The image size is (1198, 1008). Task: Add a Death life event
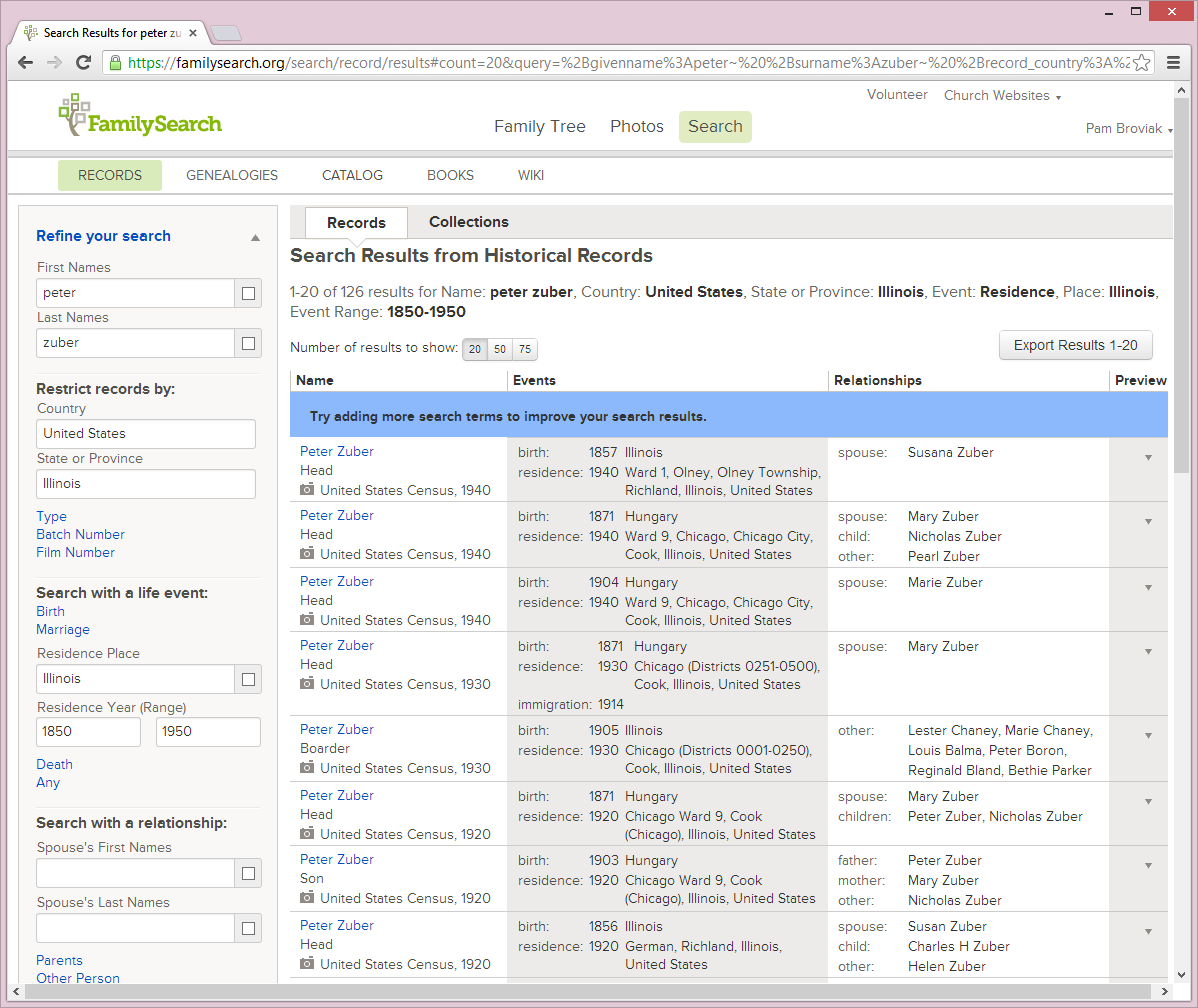point(54,764)
